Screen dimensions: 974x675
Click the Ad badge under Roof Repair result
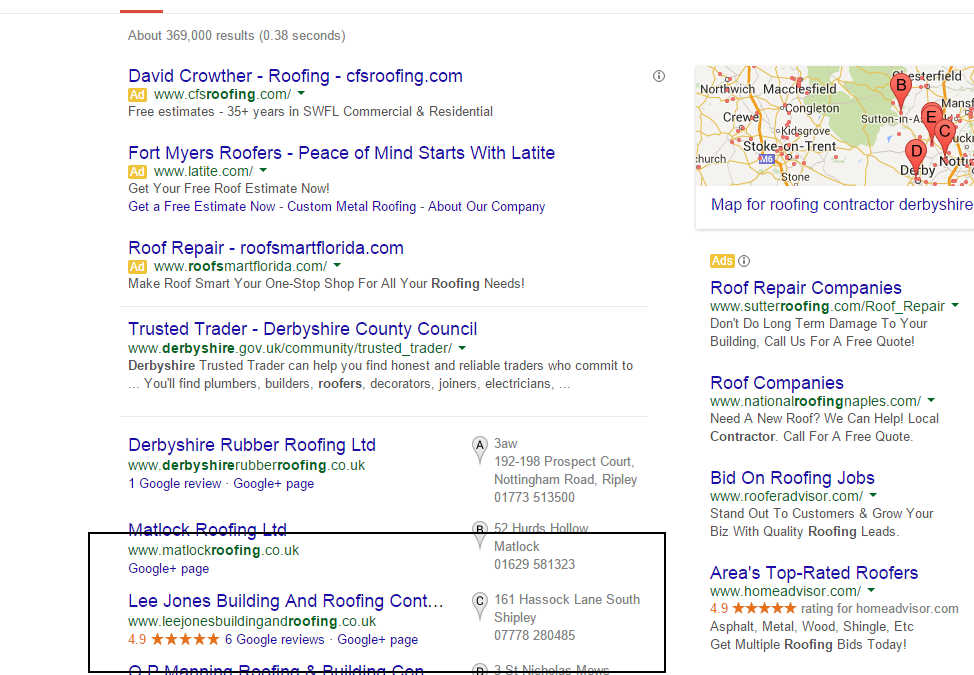tap(137, 267)
